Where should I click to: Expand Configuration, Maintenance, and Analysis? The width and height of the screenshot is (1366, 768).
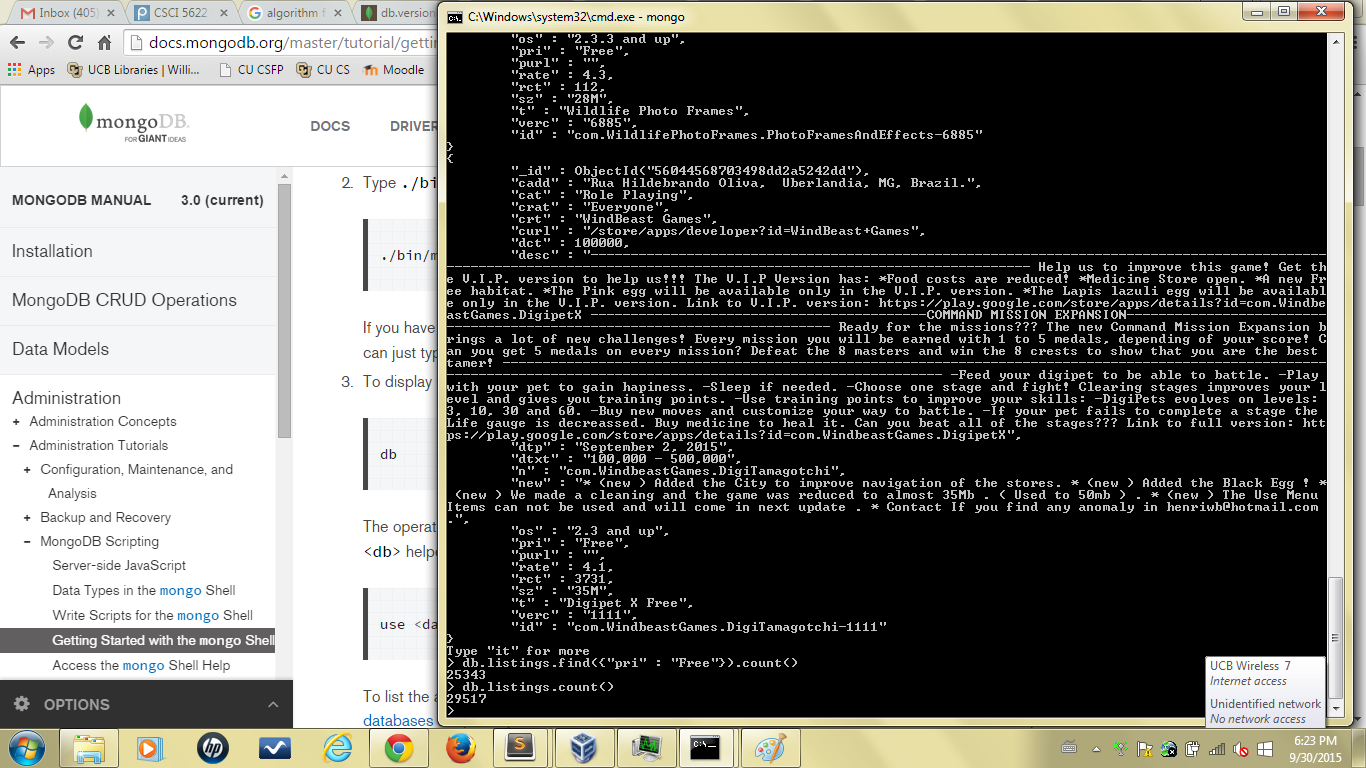point(28,470)
